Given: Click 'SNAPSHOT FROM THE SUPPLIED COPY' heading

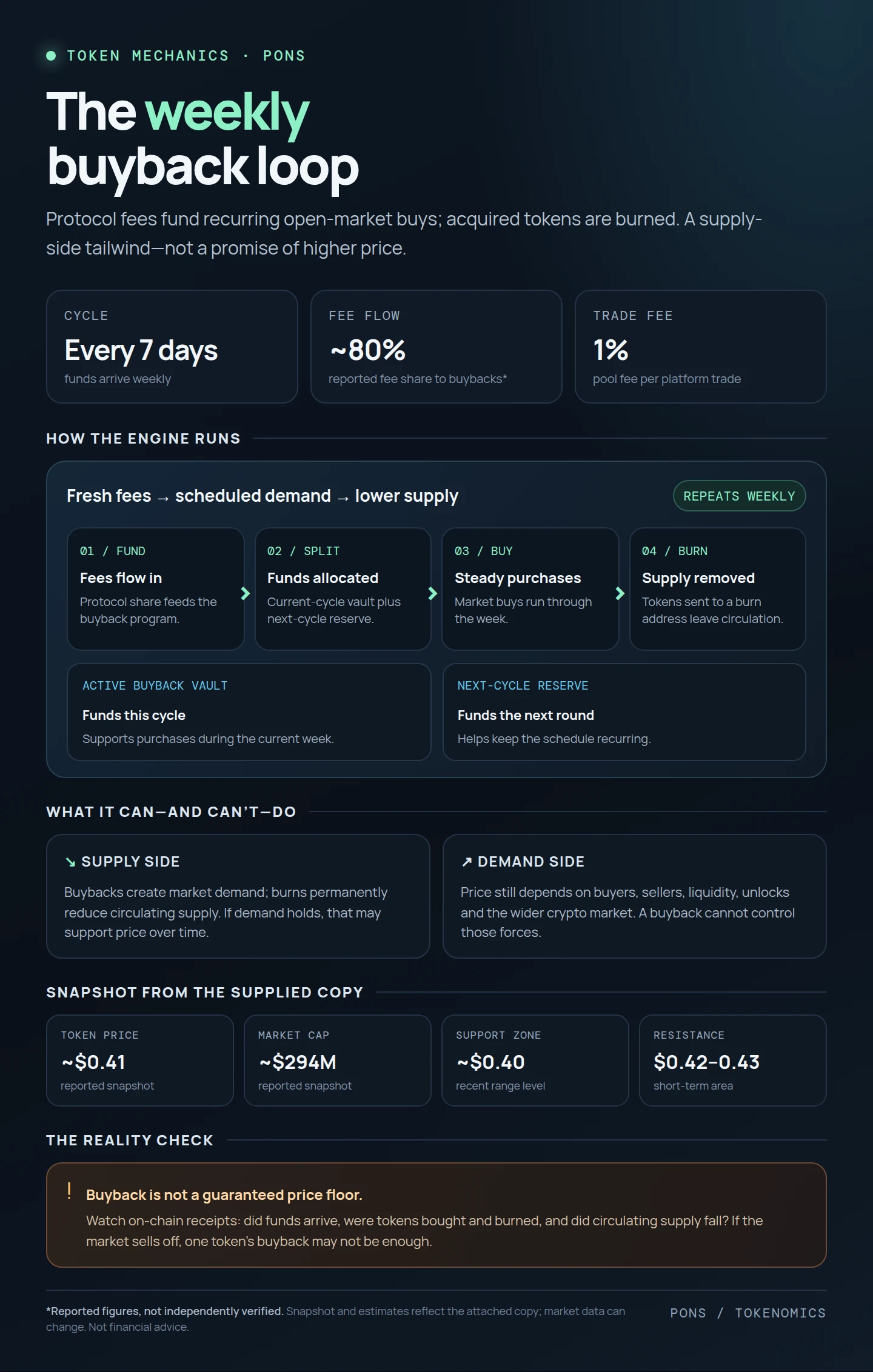Looking at the screenshot, I should 205,992.
